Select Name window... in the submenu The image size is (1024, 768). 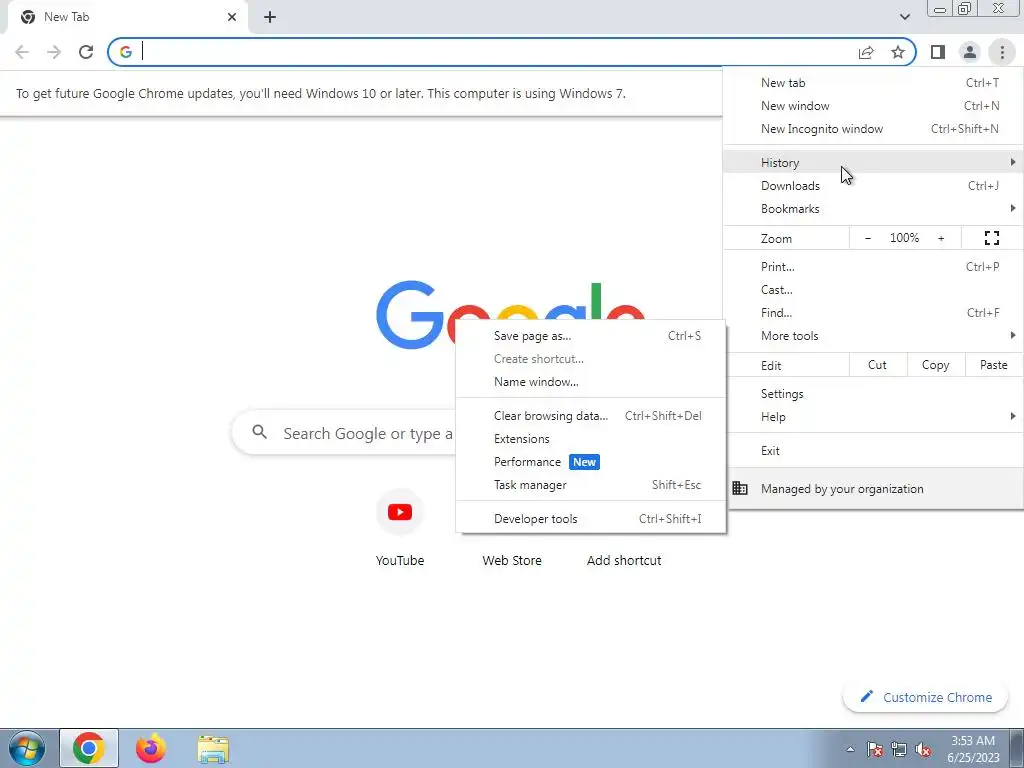point(591,382)
